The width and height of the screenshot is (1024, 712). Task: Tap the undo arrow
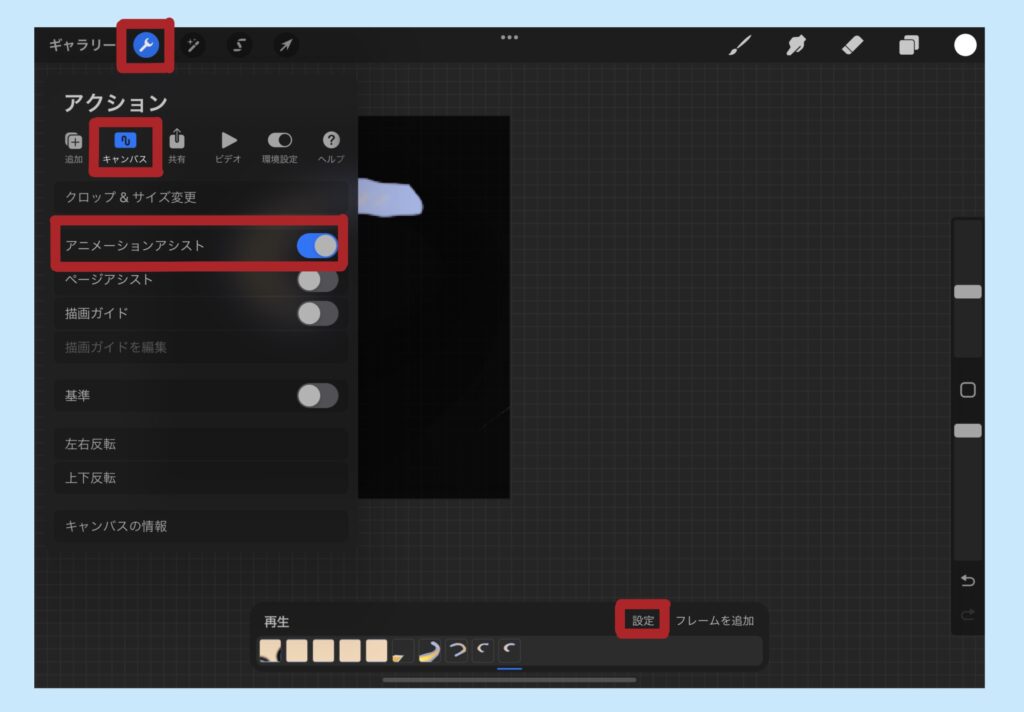click(968, 581)
